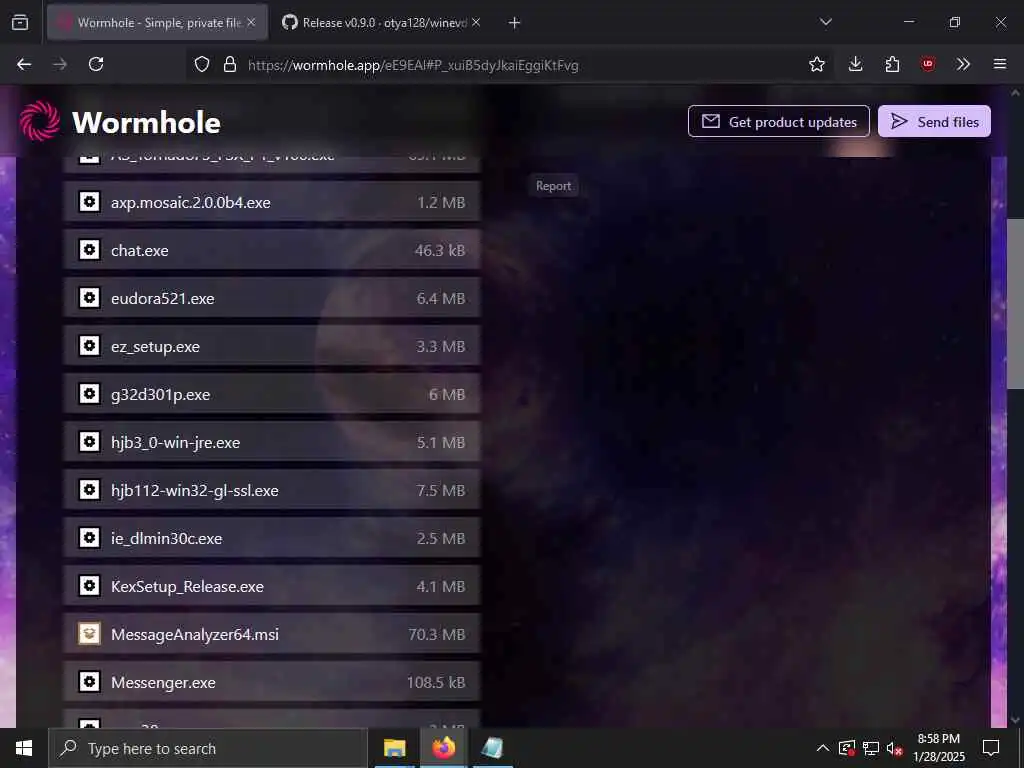Click the package icon for MessageAnalyzer64.msi

[89, 633]
